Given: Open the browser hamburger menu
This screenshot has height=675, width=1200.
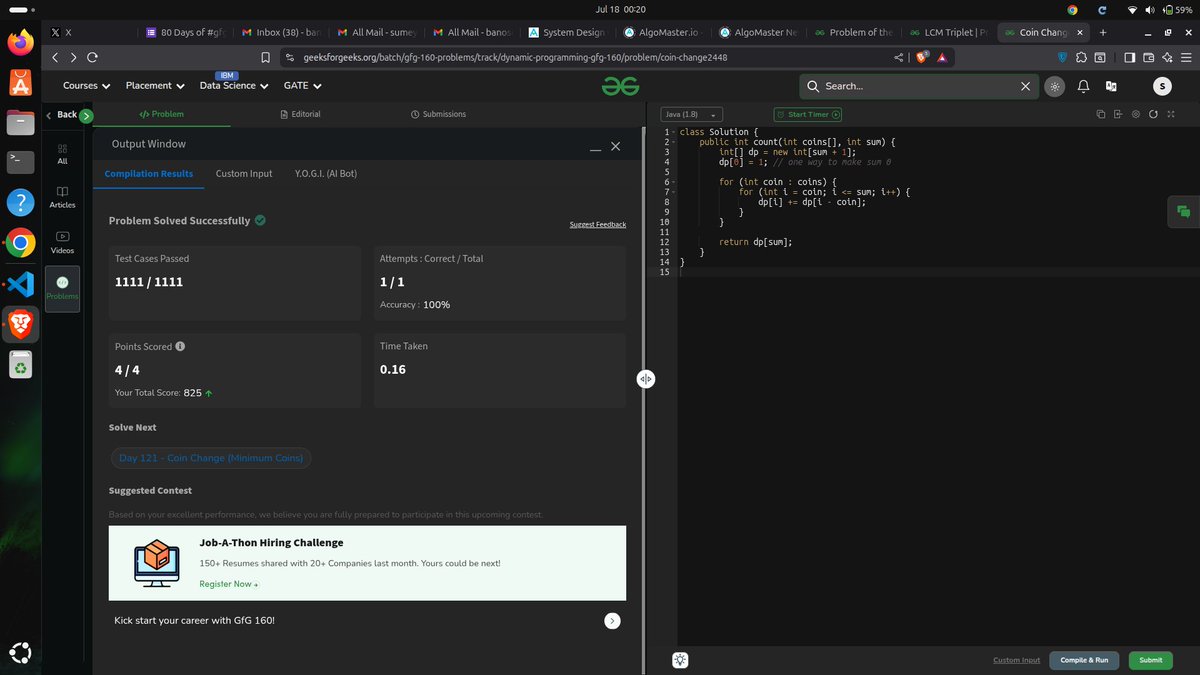Looking at the screenshot, I should pyautogui.click(x=1186, y=58).
